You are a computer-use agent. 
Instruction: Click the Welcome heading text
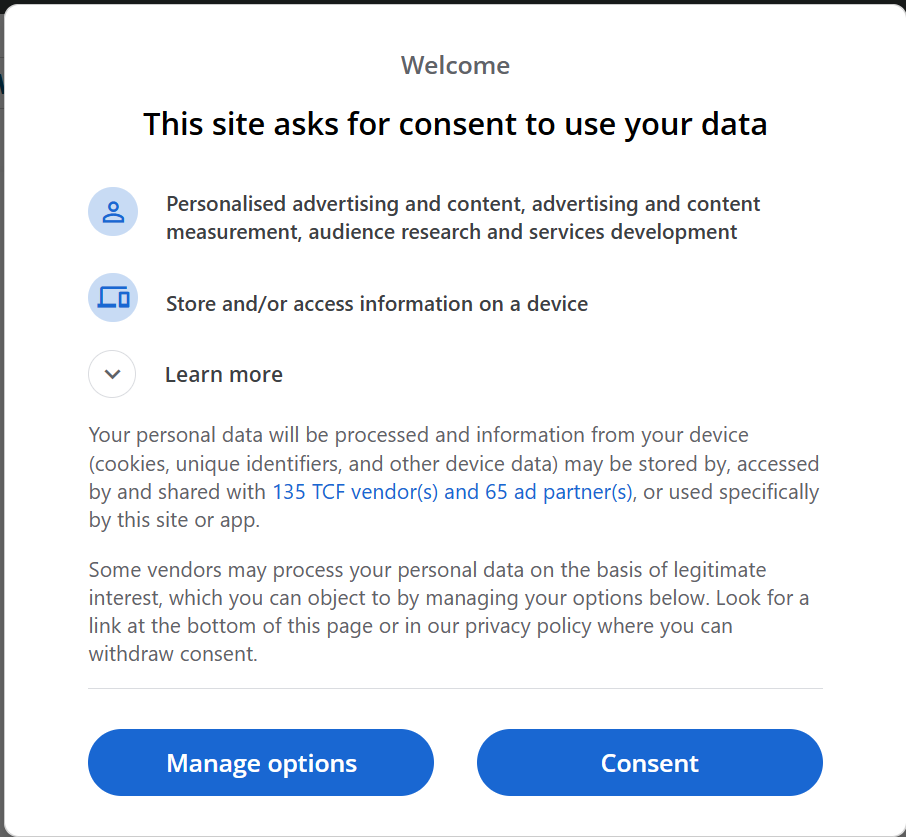(455, 65)
